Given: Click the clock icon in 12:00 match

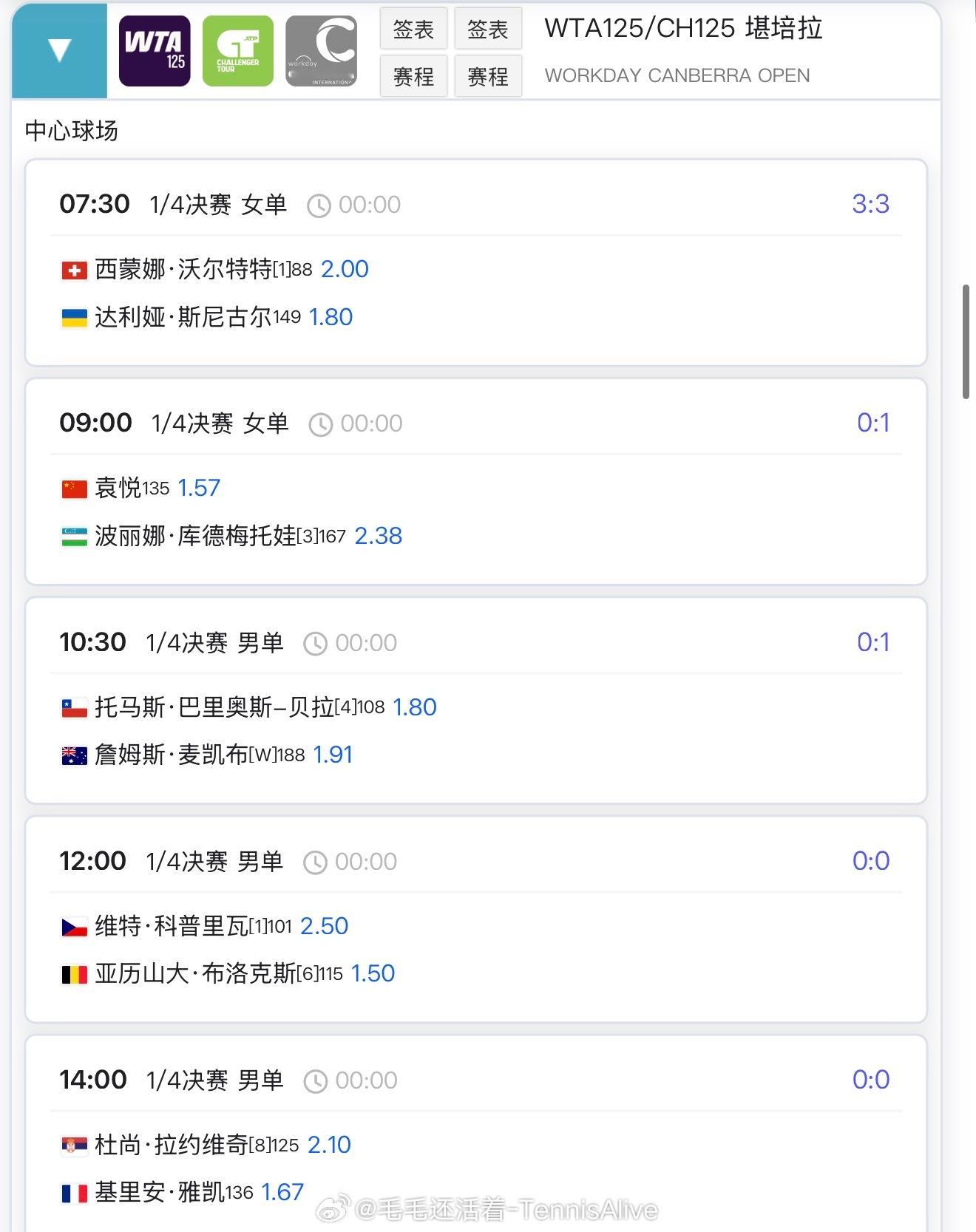Looking at the screenshot, I should pos(315,862).
